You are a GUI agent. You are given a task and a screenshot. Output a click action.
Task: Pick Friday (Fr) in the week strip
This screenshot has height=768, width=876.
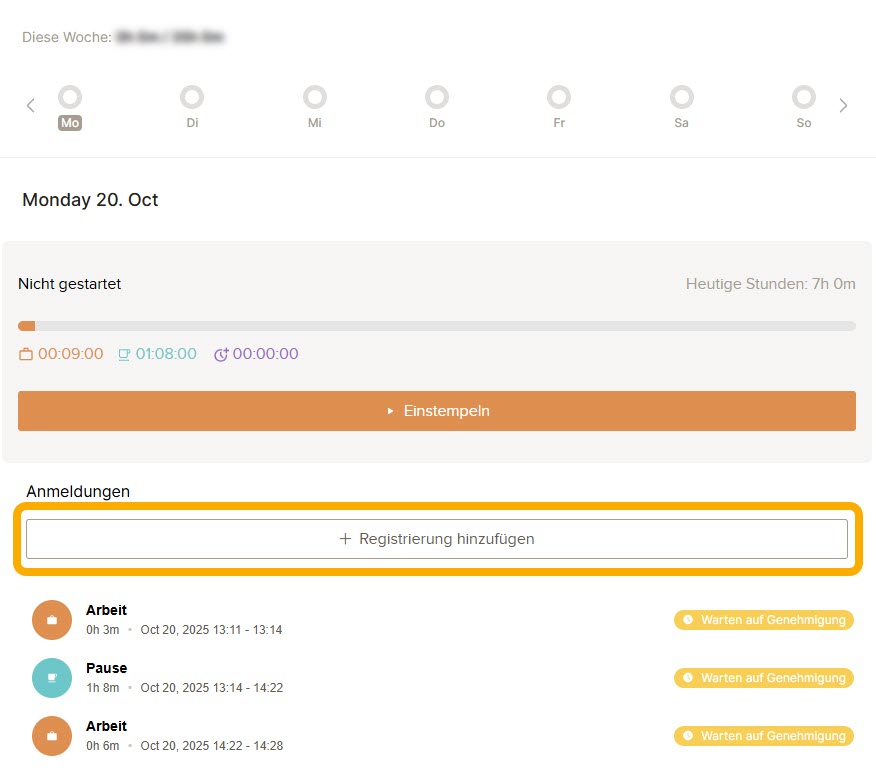point(559,98)
